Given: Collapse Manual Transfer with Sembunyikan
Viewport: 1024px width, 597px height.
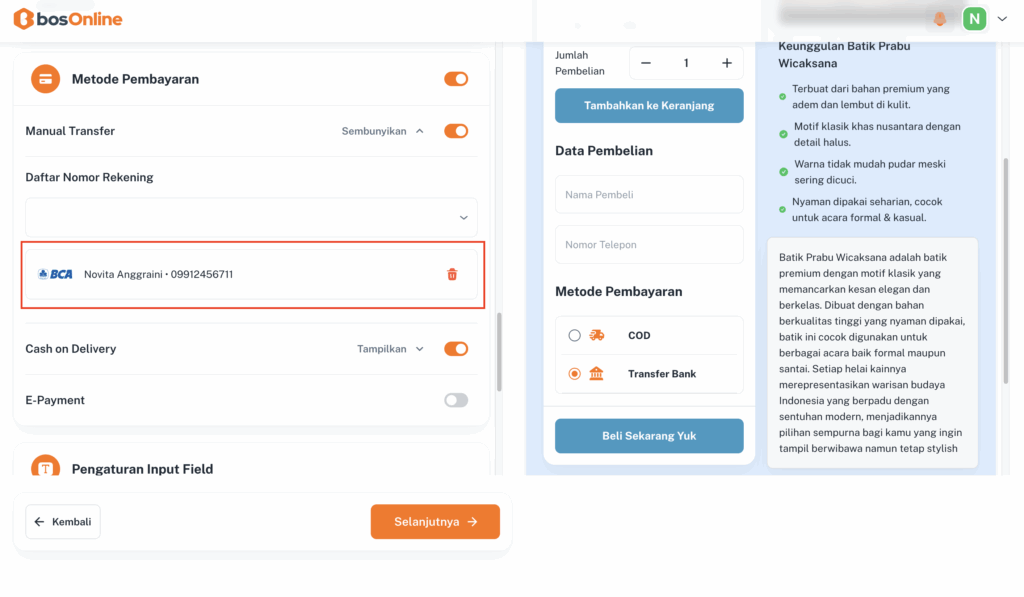Looking at the screenshot, I should point(382,131).
